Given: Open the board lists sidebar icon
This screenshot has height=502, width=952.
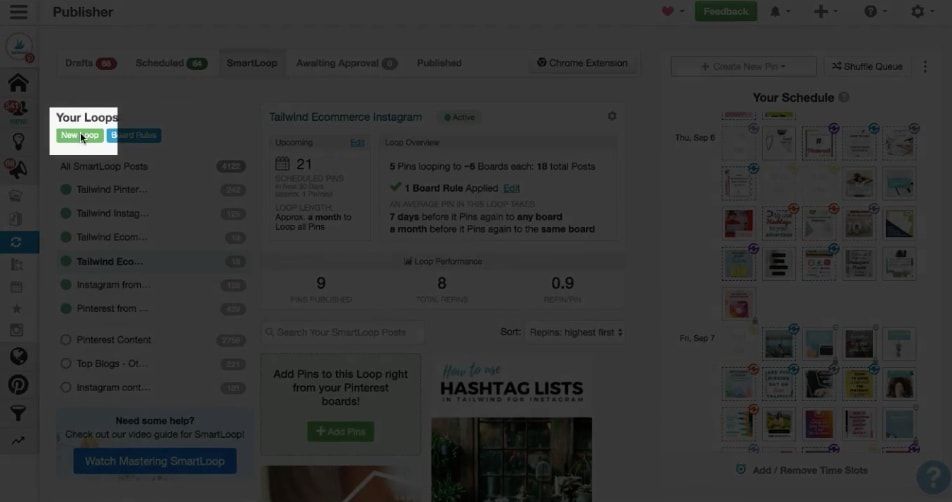Looking at the screenshot, I should click(16, 264).
